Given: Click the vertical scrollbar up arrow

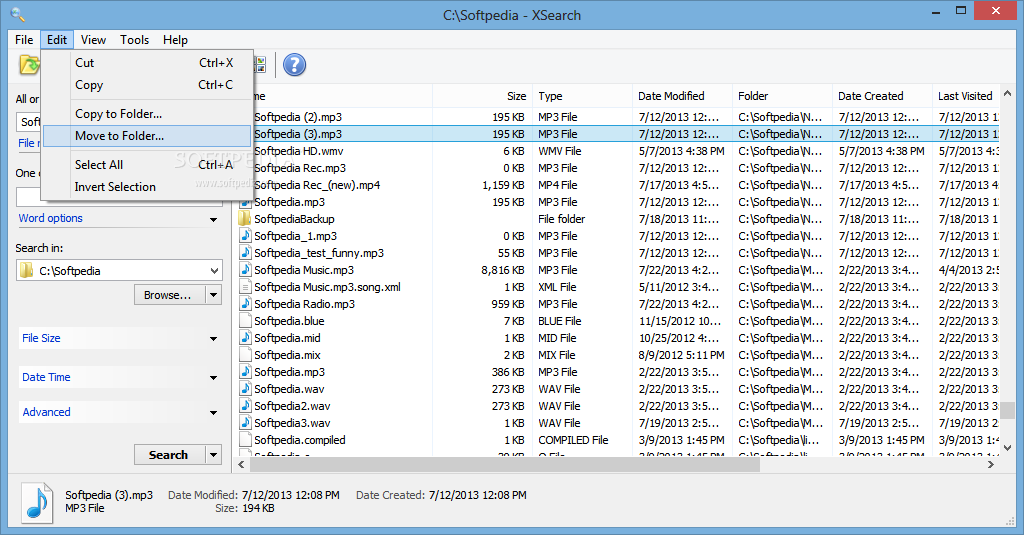Looking at the screenshot, I should [1007, 94].
